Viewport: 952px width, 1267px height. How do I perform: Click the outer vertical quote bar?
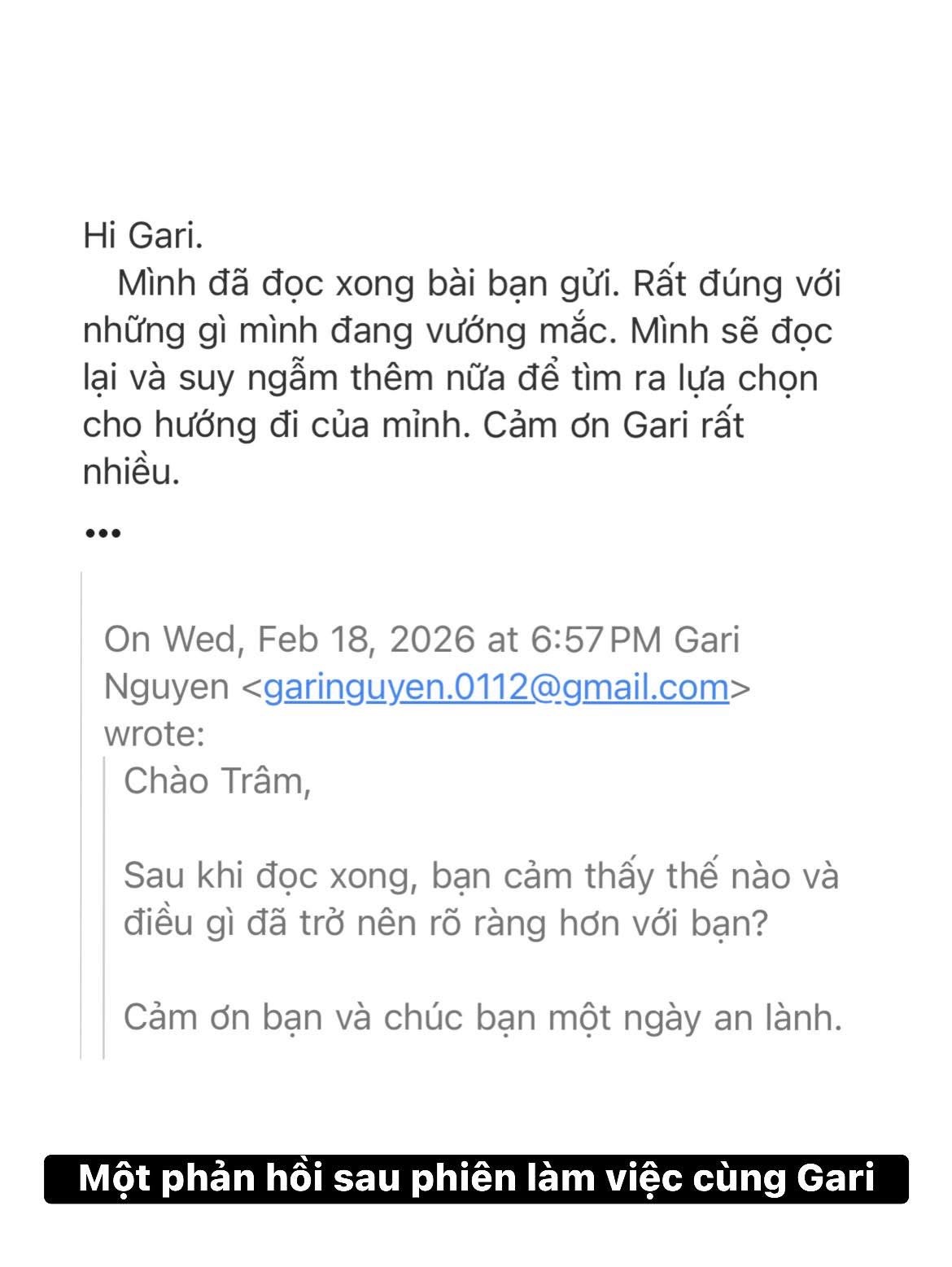pos(81,814)
